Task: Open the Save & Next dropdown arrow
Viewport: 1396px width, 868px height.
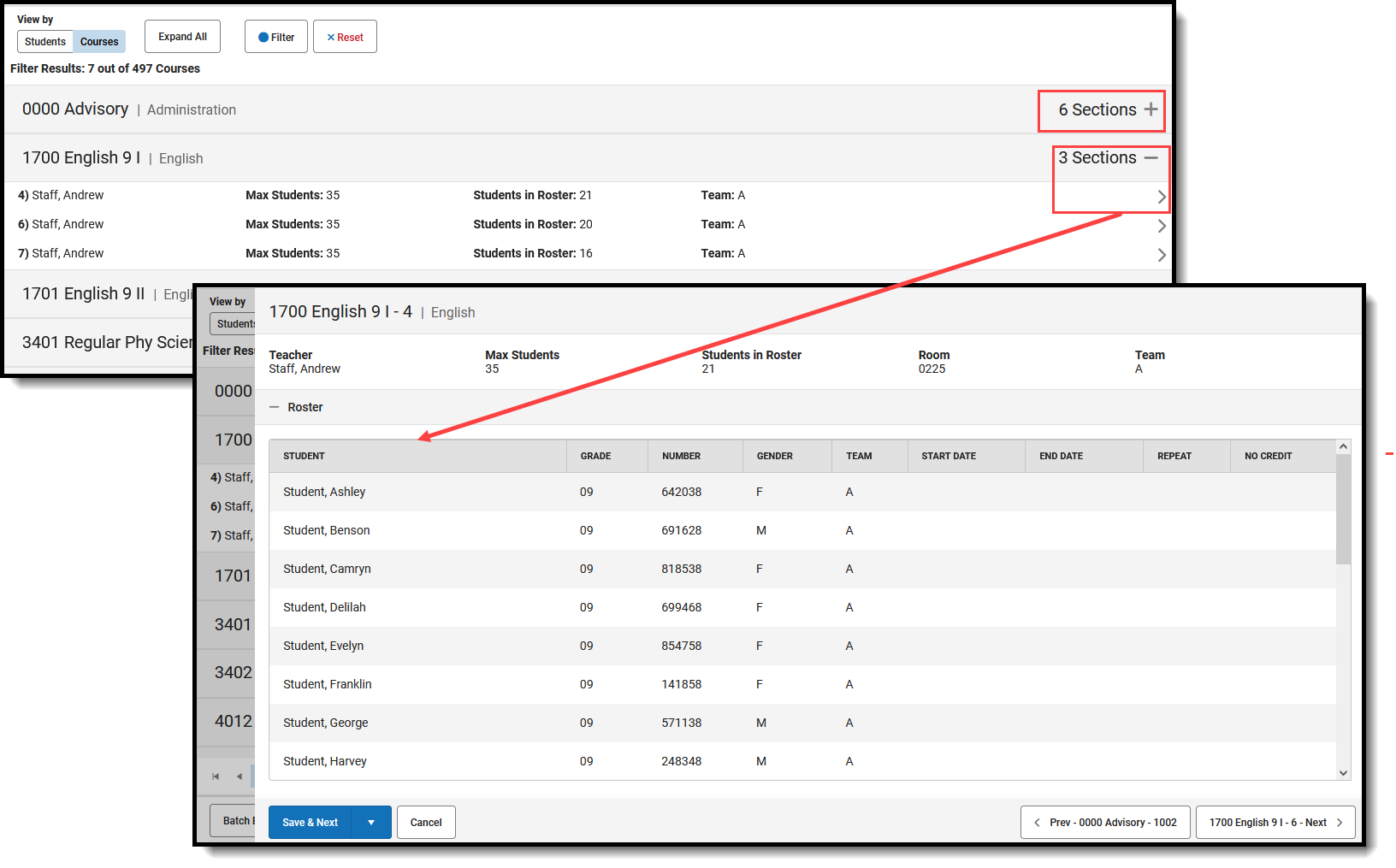Action: coord(371,823)
